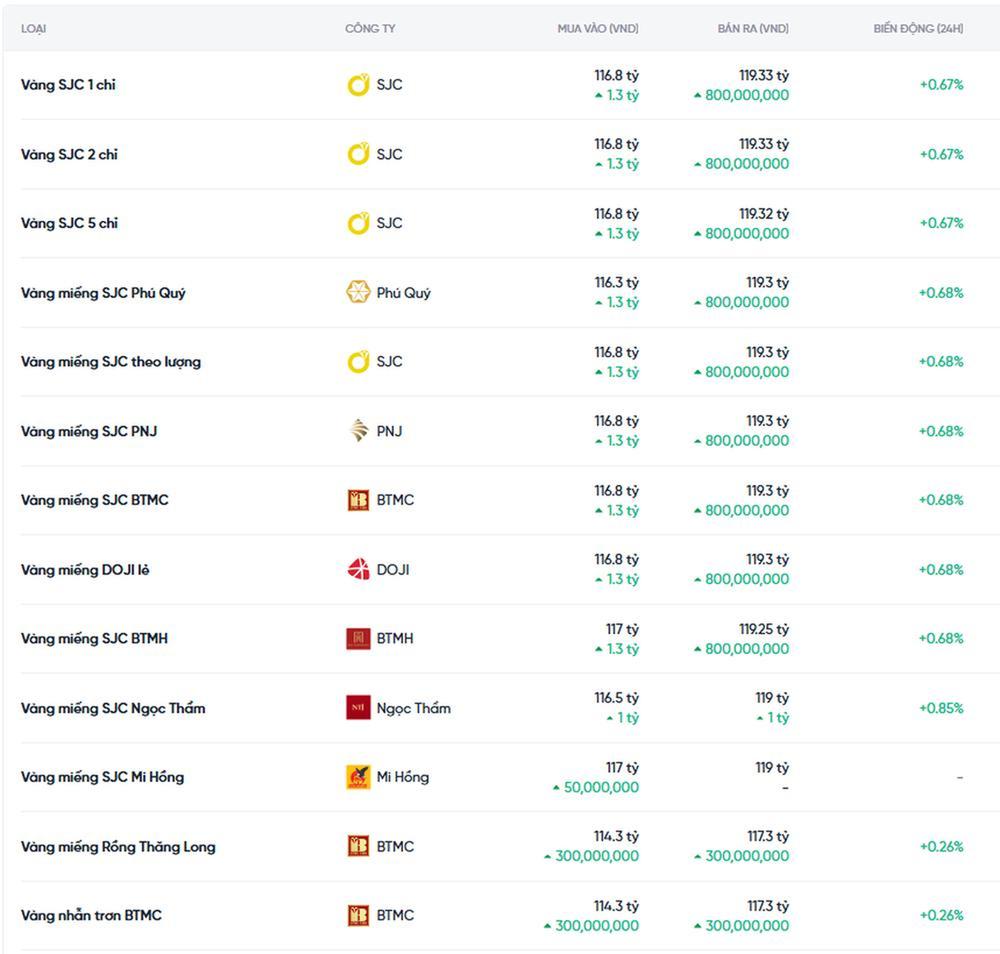1000x954 pixels.
Task: Click the 117 tỷ buy price for BTMH
Action: [x=622, y=629]
